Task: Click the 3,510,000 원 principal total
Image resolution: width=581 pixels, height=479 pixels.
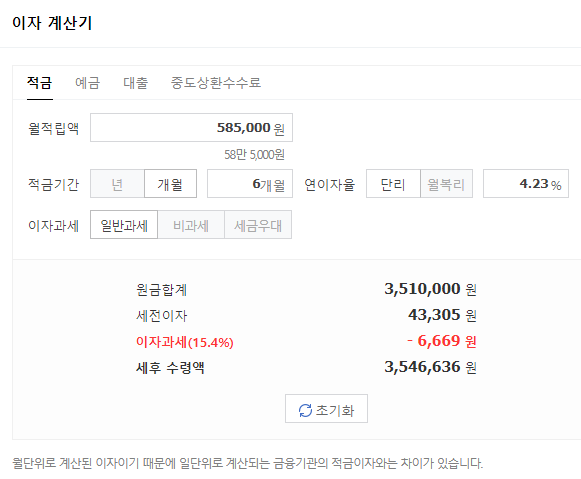Action: point(430,289)
